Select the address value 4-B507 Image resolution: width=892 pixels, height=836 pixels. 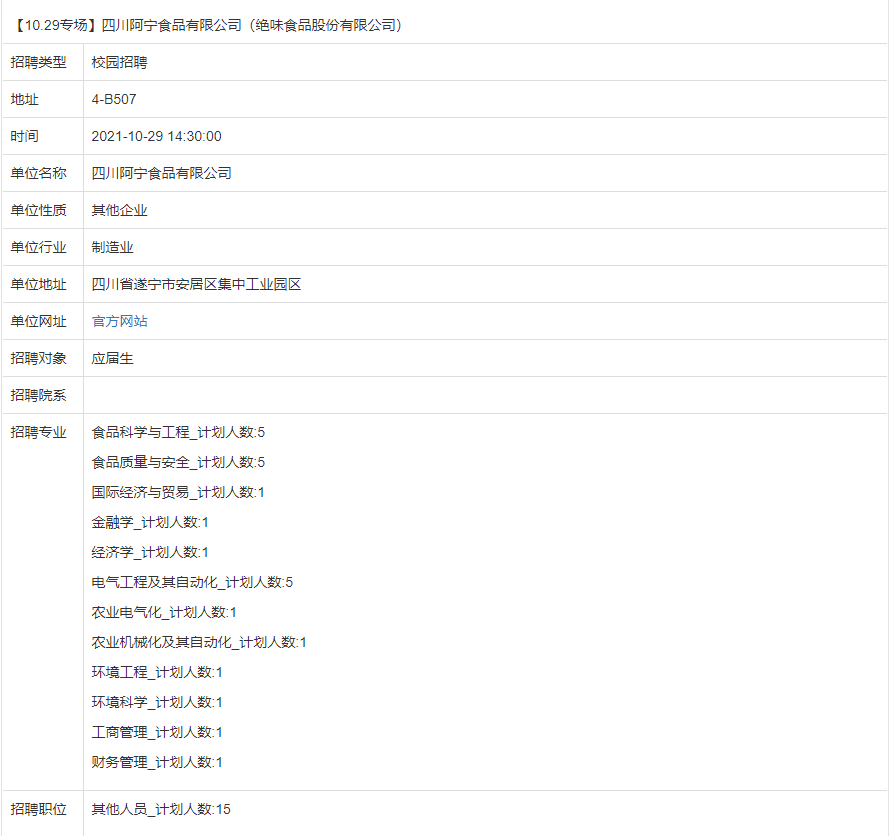(x=114, y=99)
